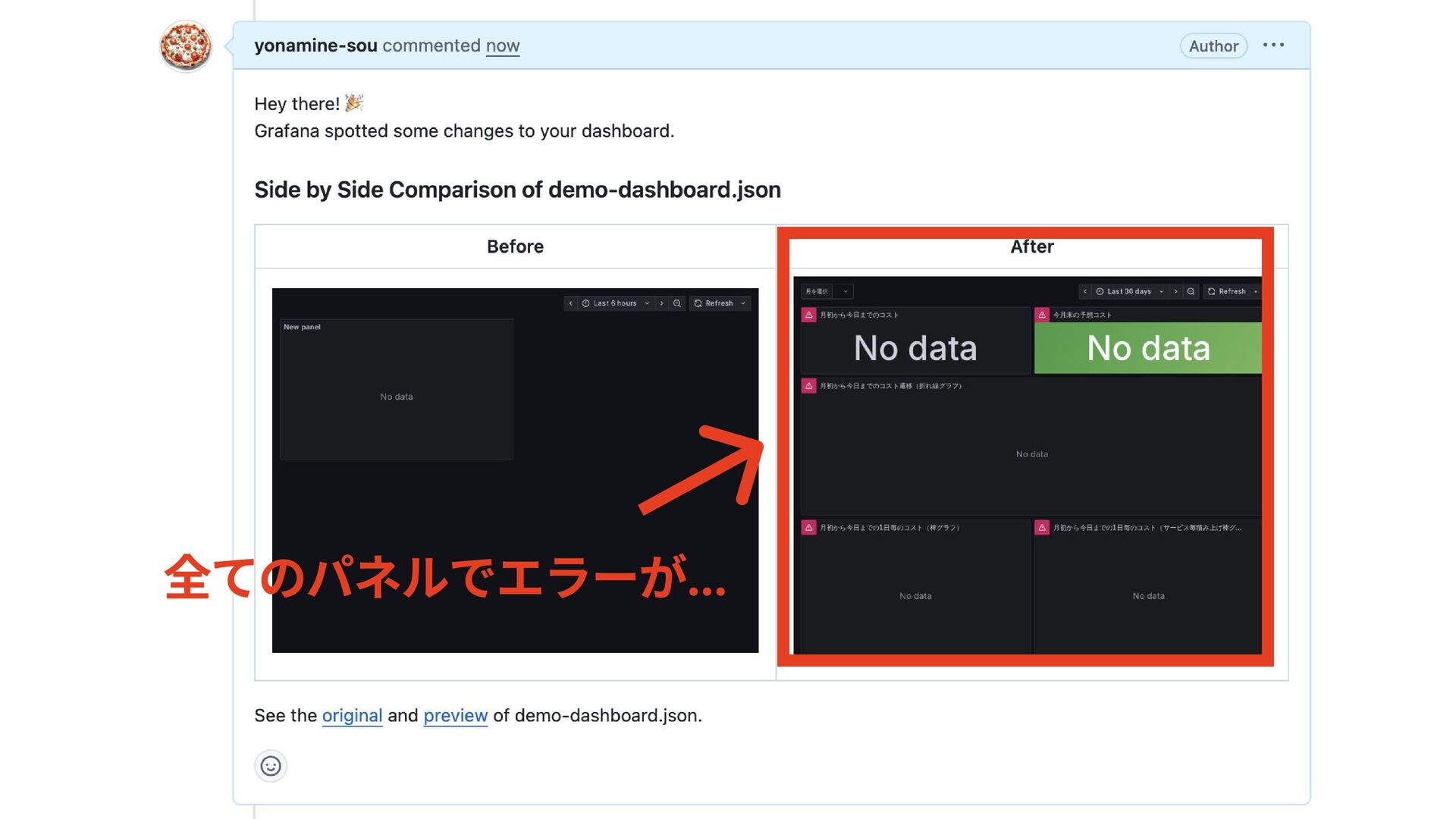This screenshot has height=819, width=1456.
Task: Click error icon on 棒グラフ panel
Action: tap(808, 528)
